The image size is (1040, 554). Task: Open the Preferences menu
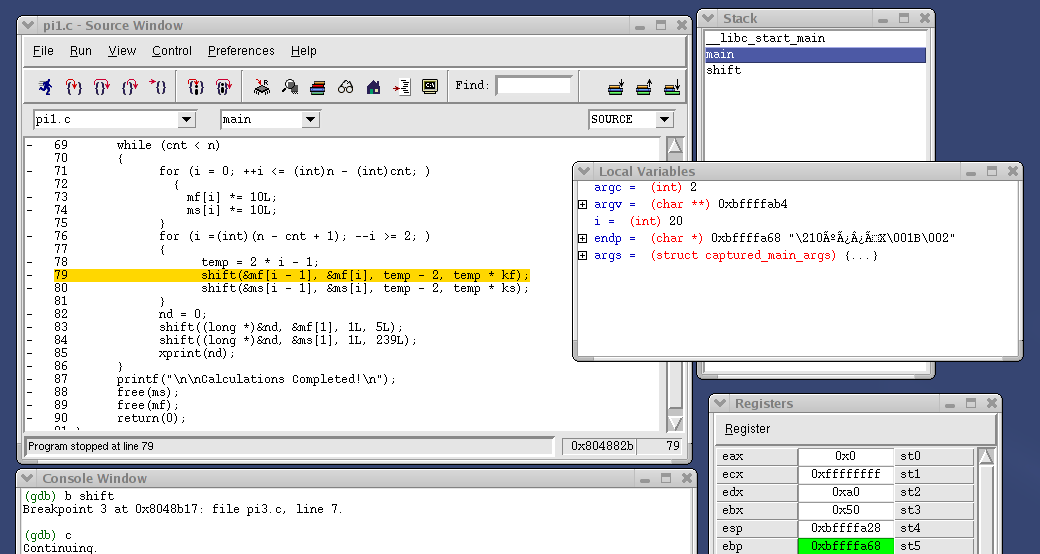241,51
